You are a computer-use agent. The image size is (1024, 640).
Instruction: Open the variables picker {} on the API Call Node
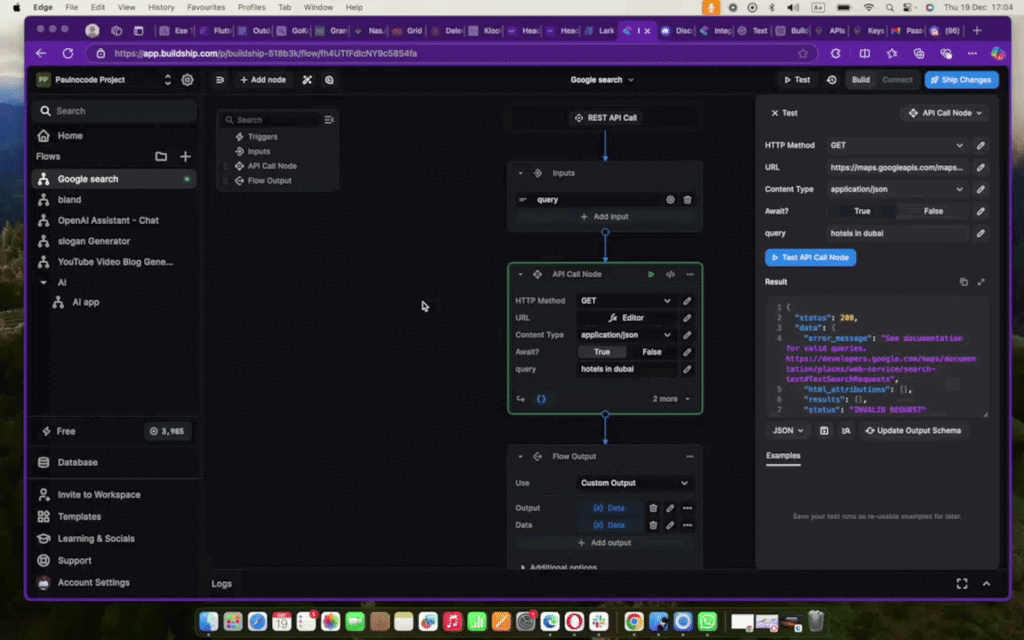(x=541, y=398)
